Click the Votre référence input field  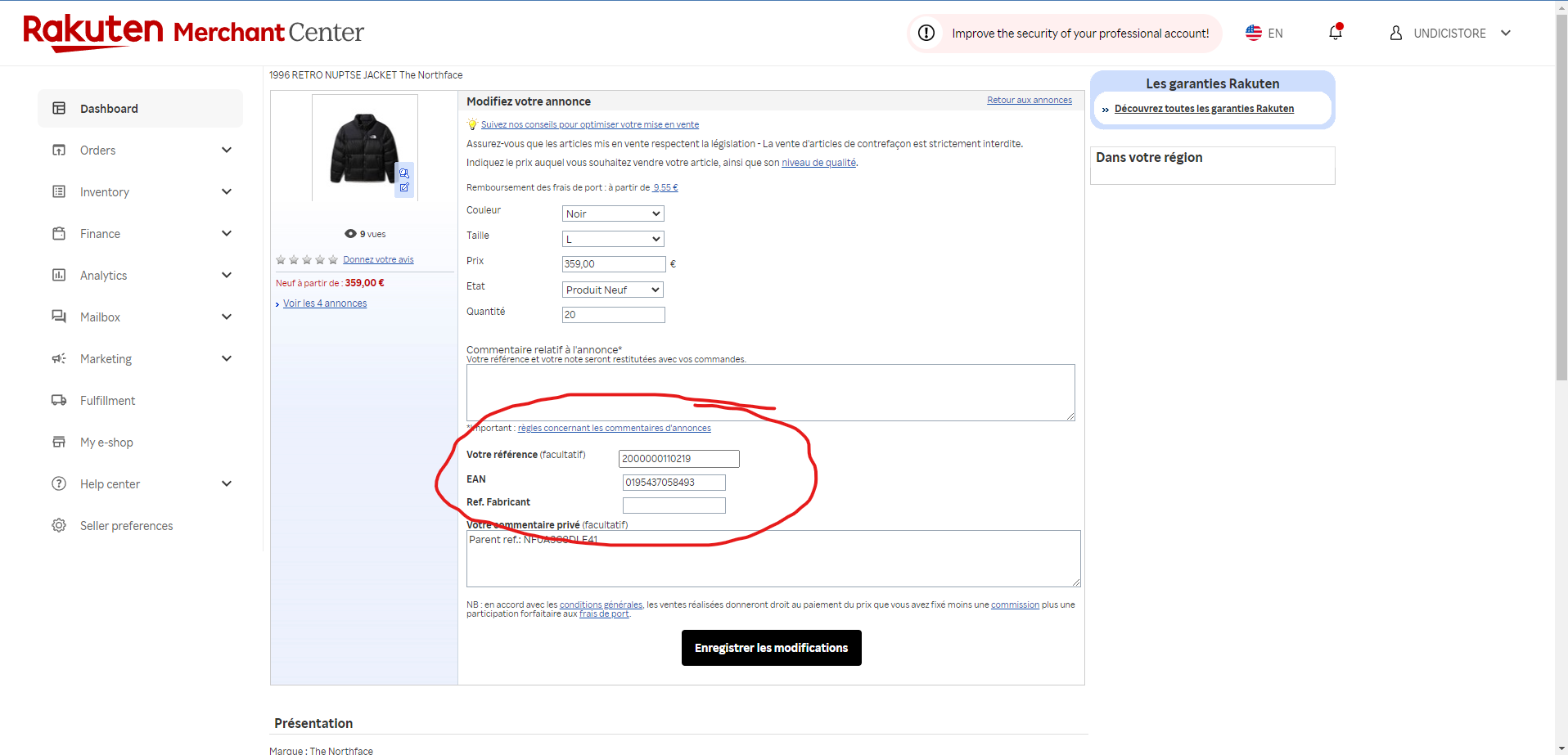pyautogui.click(x=679, y=459)
